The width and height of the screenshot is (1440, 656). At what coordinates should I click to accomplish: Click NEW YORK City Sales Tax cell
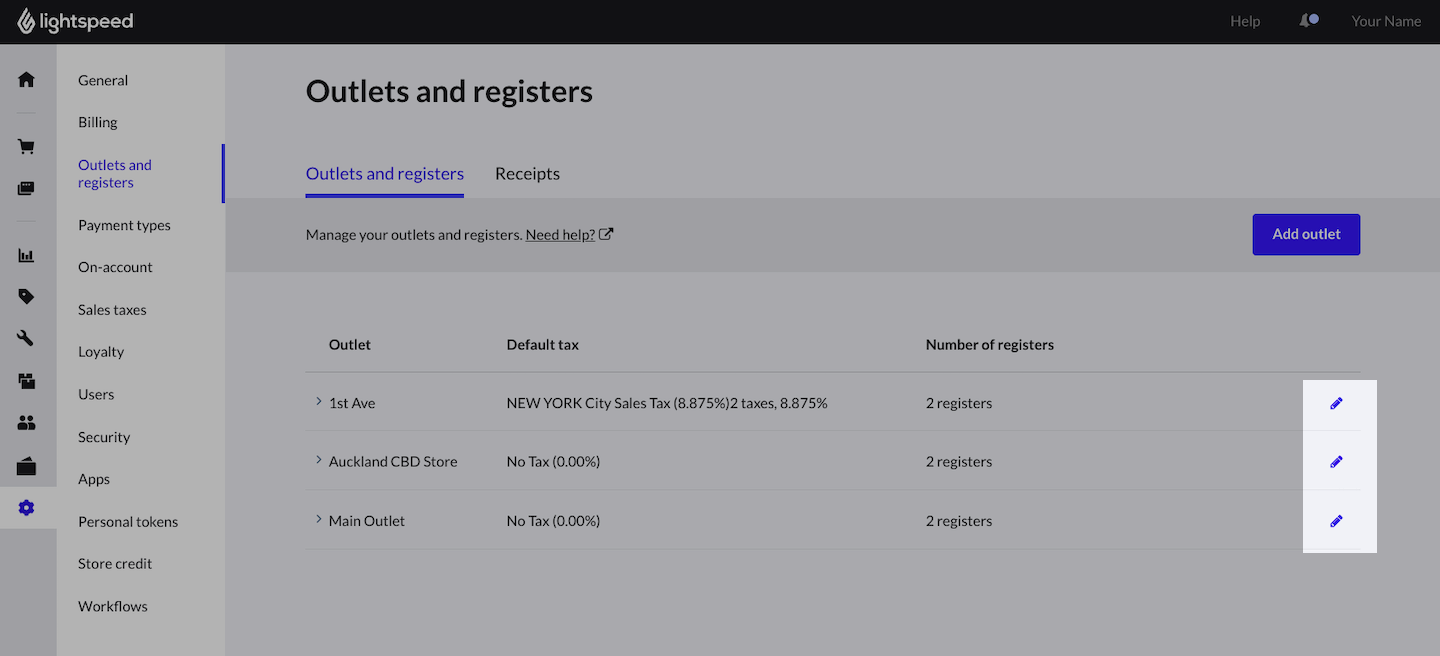pyautogui.click(x=667, y=403)
